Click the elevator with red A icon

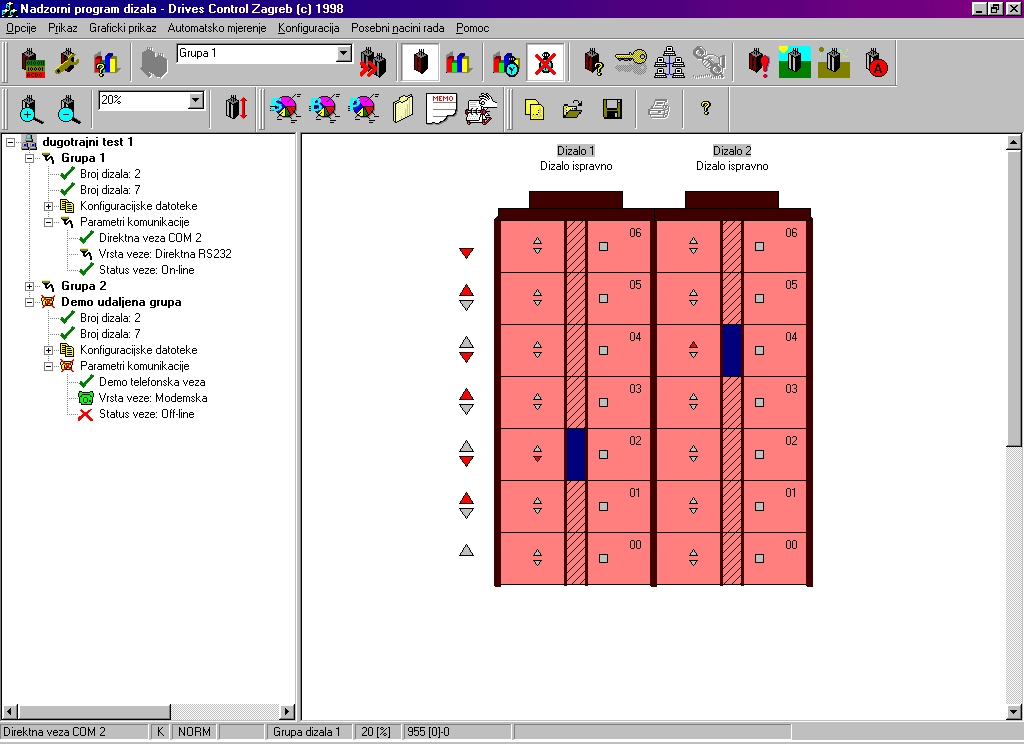[875, 64]
